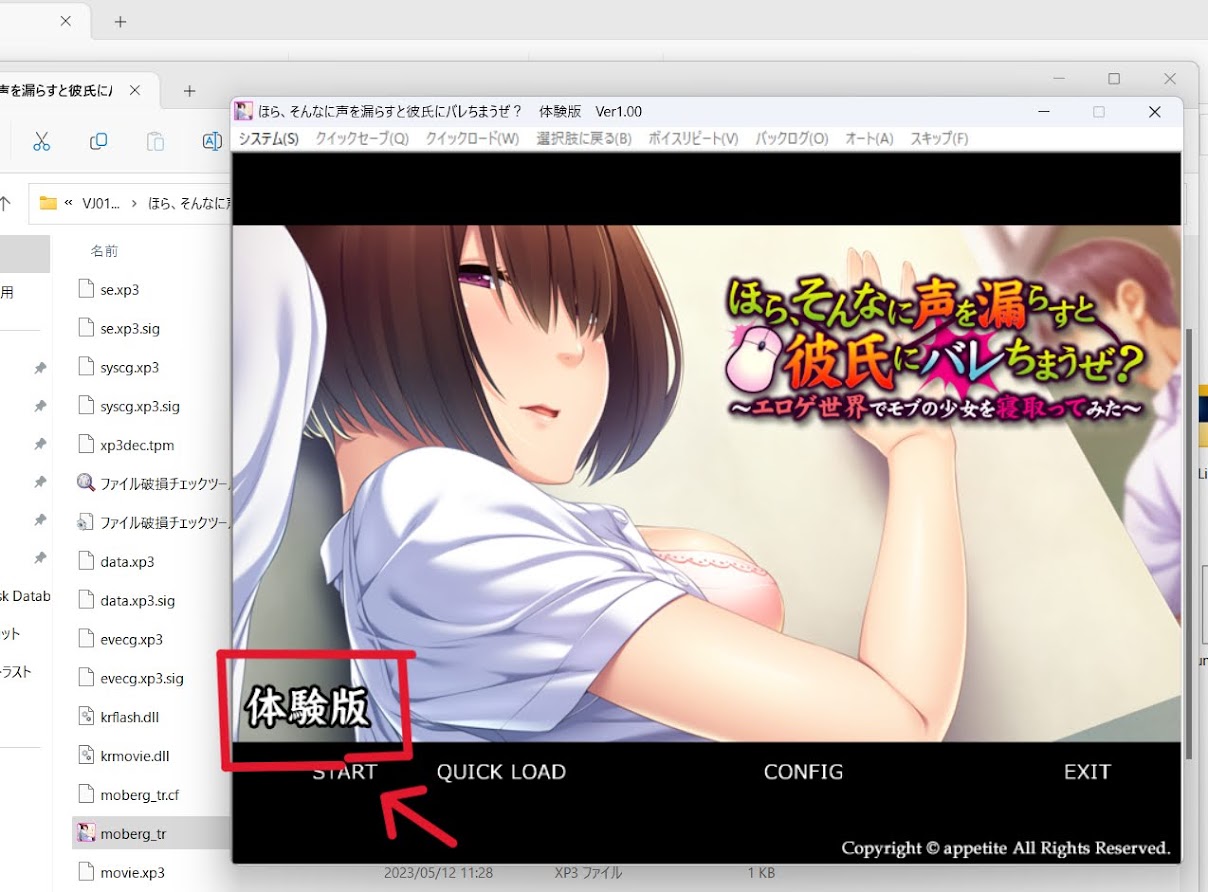This screenshot has width=1208, height=892.
Task: Expand breadcrumb overflow chevron in address bar
Action: (68, 203)
